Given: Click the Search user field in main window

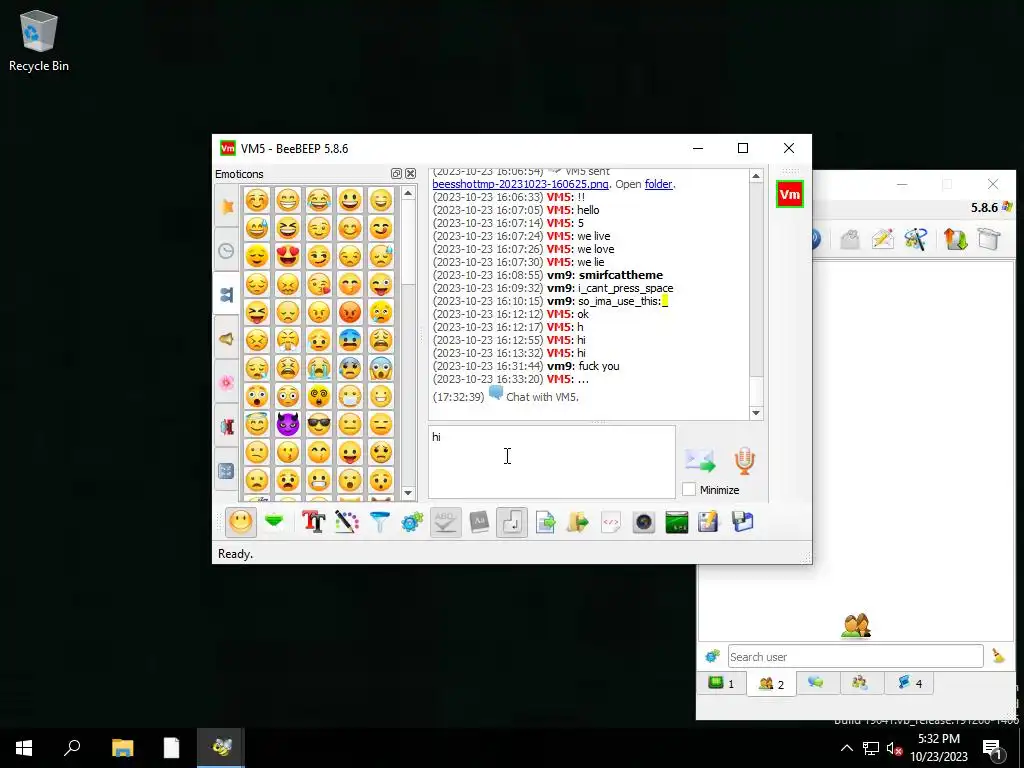Looking at the screenshot, I should pyautogui.click(x=855, y=656).
